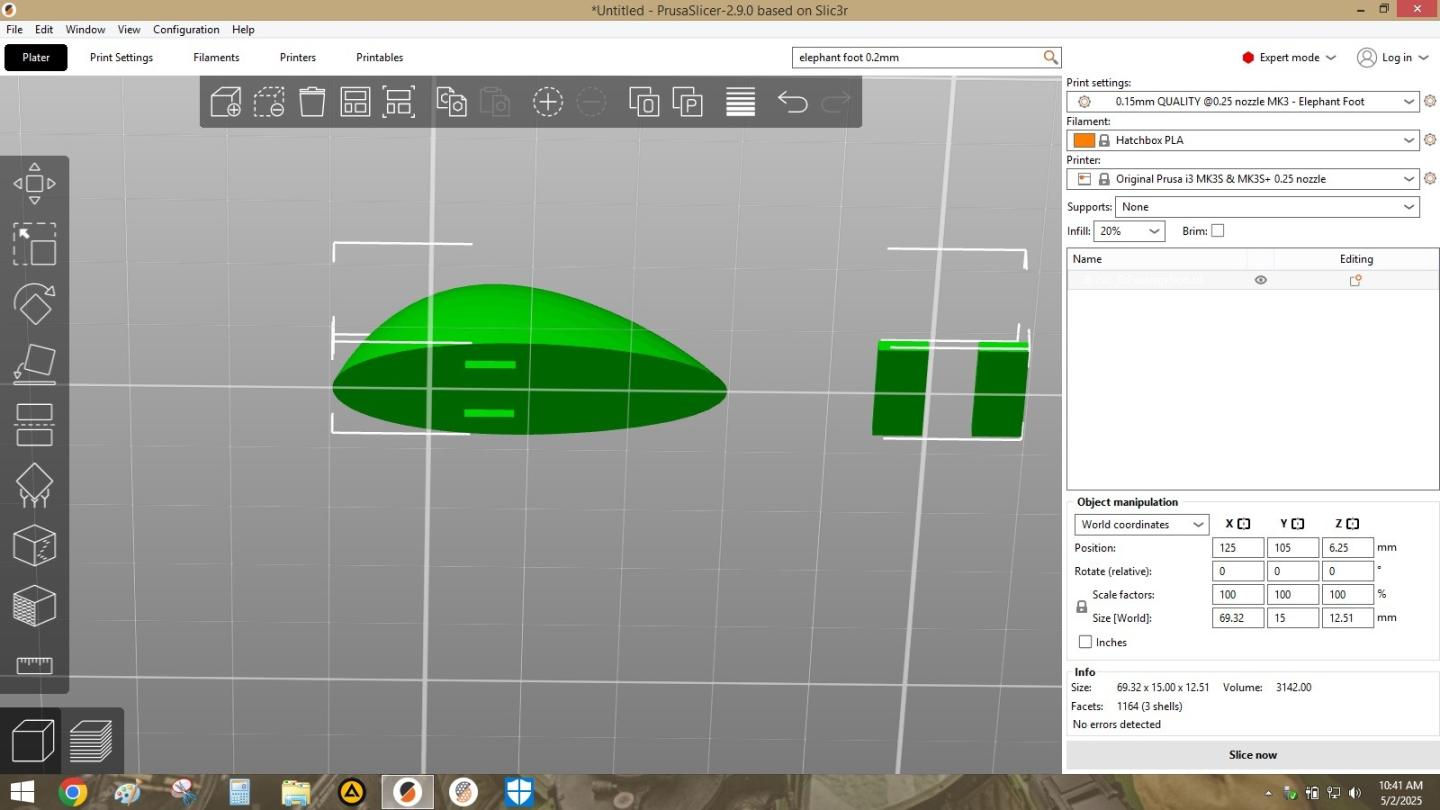Enable the Inches checkbox
Viewport: 1440px width, 810px height.
tap(1085, 642)
